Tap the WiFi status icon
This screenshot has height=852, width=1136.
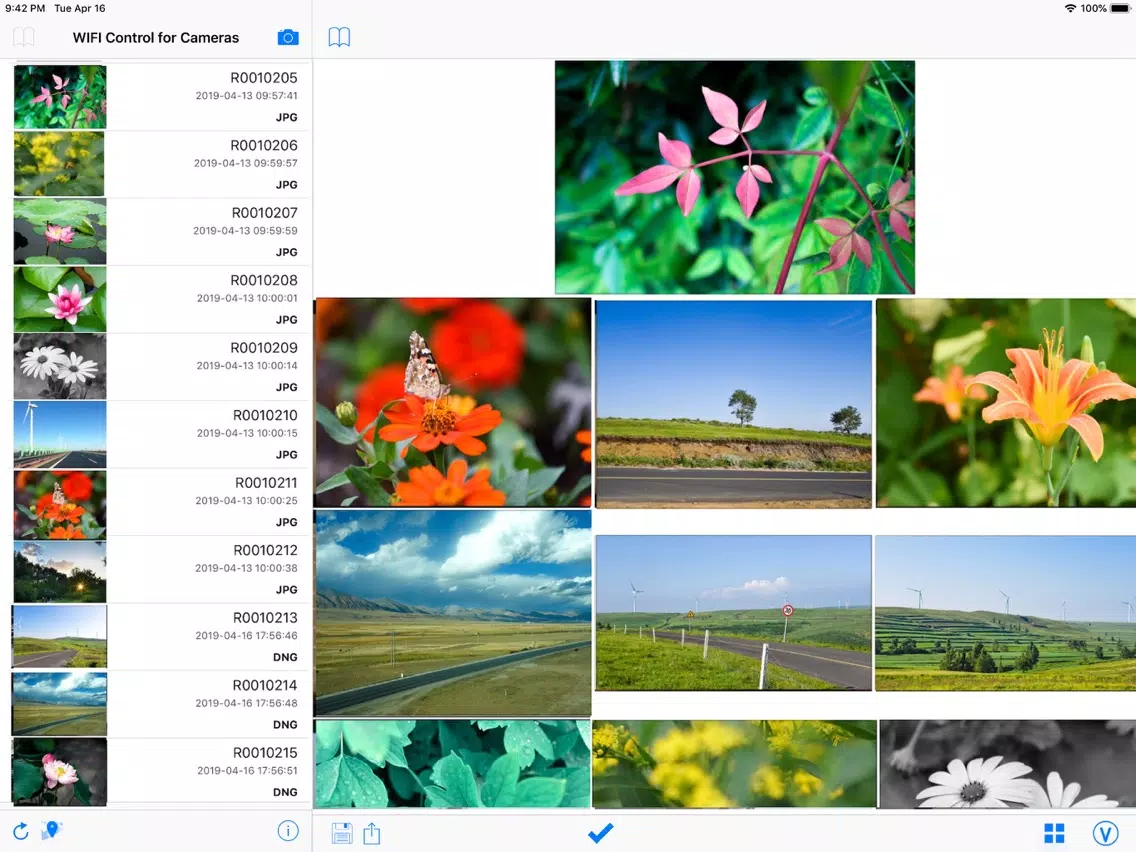(1070, 9)
